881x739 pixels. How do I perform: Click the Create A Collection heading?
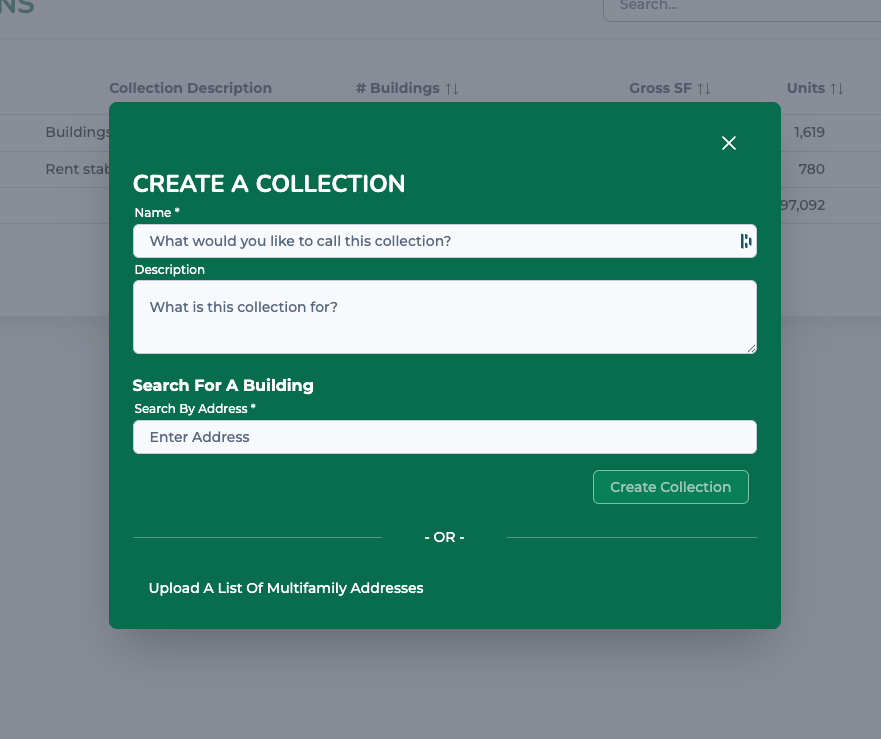click(269, 184)
